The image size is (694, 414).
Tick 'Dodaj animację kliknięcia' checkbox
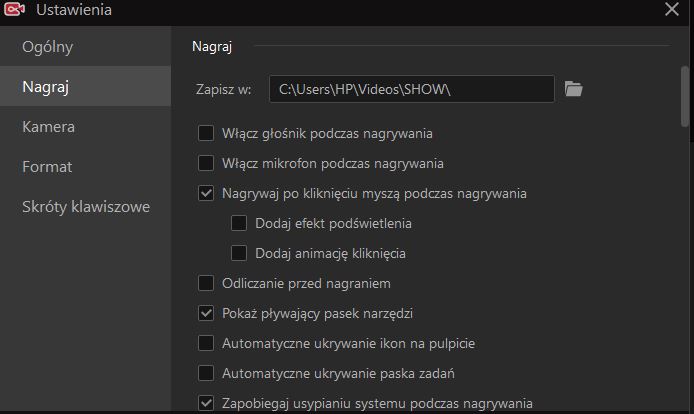click(239, 253)
